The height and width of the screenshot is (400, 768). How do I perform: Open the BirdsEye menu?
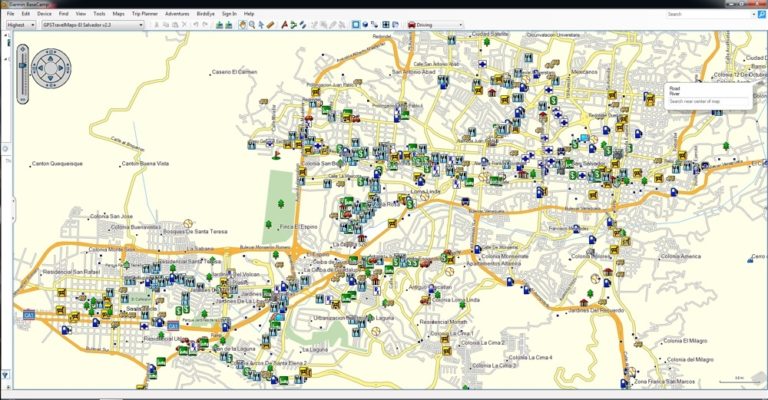click(205, 14)
